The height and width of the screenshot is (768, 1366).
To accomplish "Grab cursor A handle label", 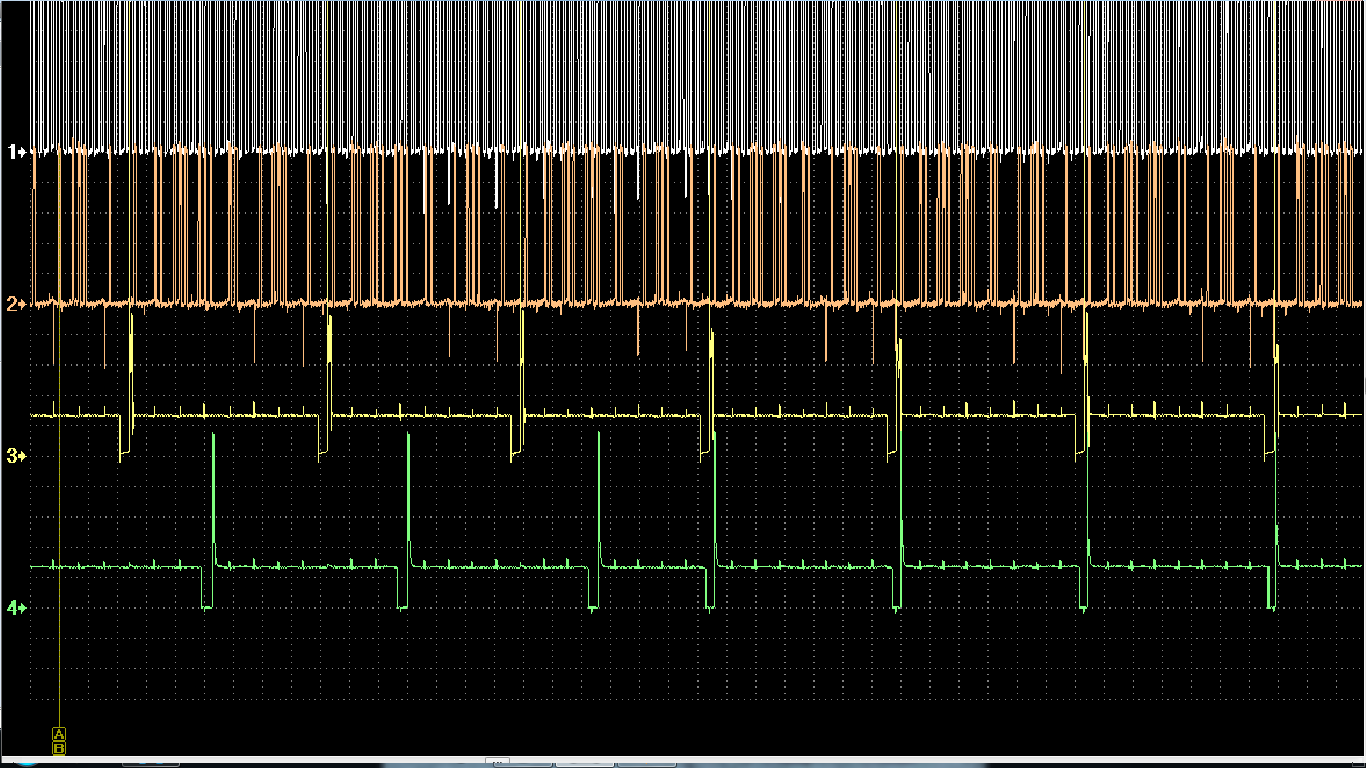I will click(x=59, y=734).
